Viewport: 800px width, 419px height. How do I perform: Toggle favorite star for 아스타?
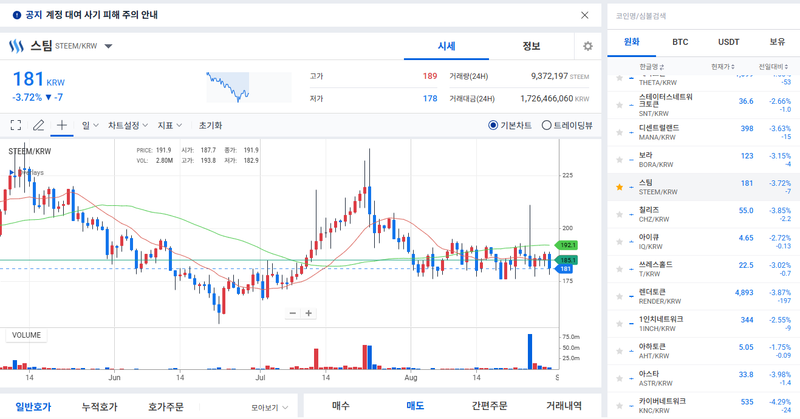[619, 378]
